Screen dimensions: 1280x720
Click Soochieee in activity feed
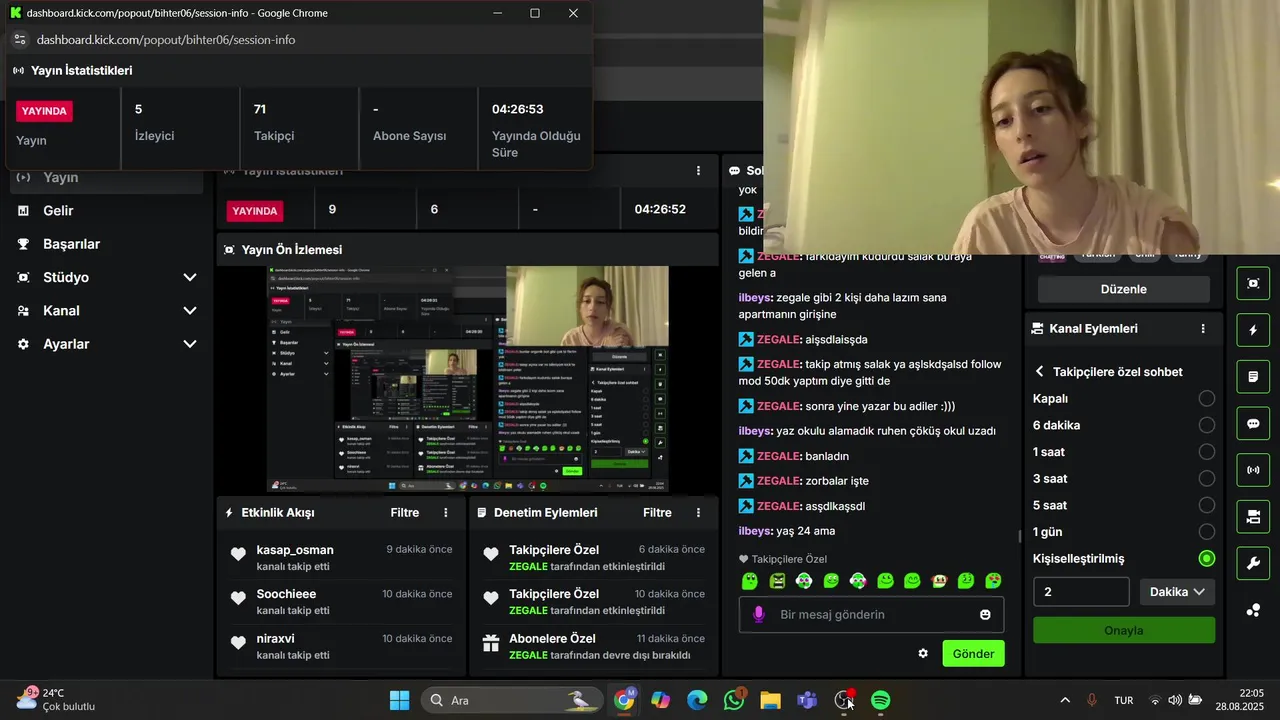point(286,594)
